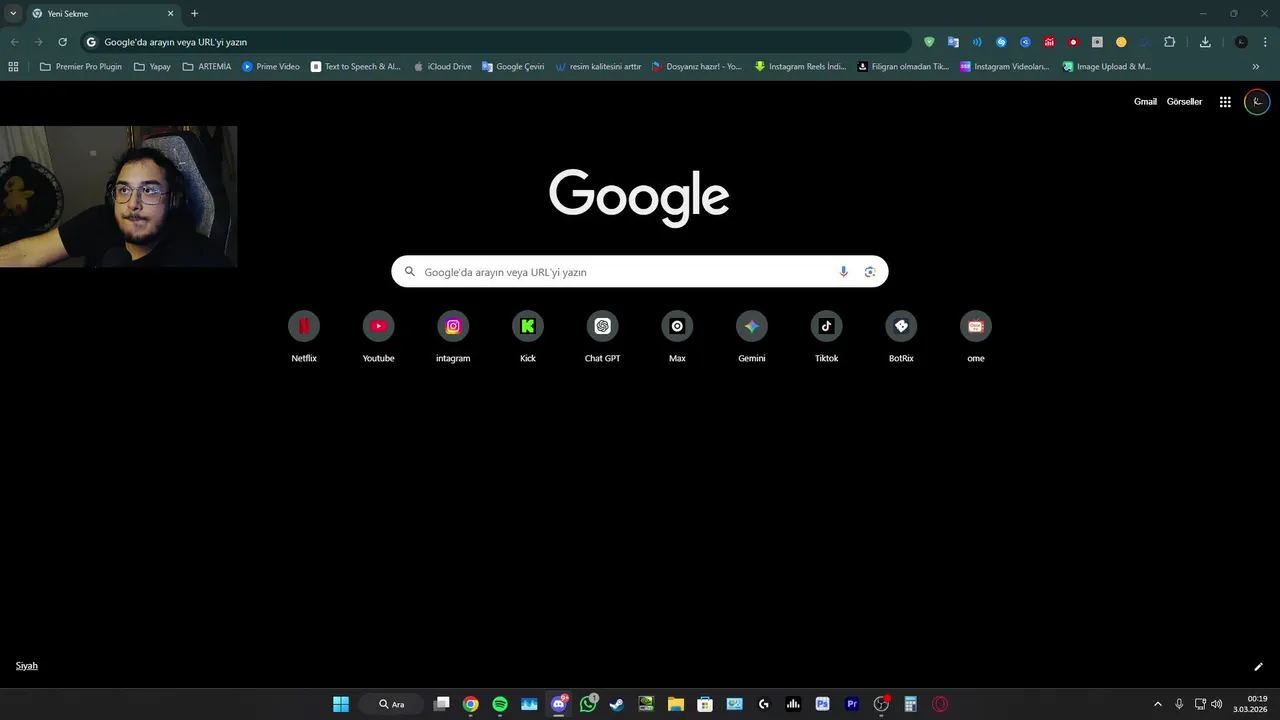The height and width of the screenshot is (720, 1280).
Task: Open the Premier Pro Plugin bookmark folder
Action: pyautogui.click(x=80, y=67)
